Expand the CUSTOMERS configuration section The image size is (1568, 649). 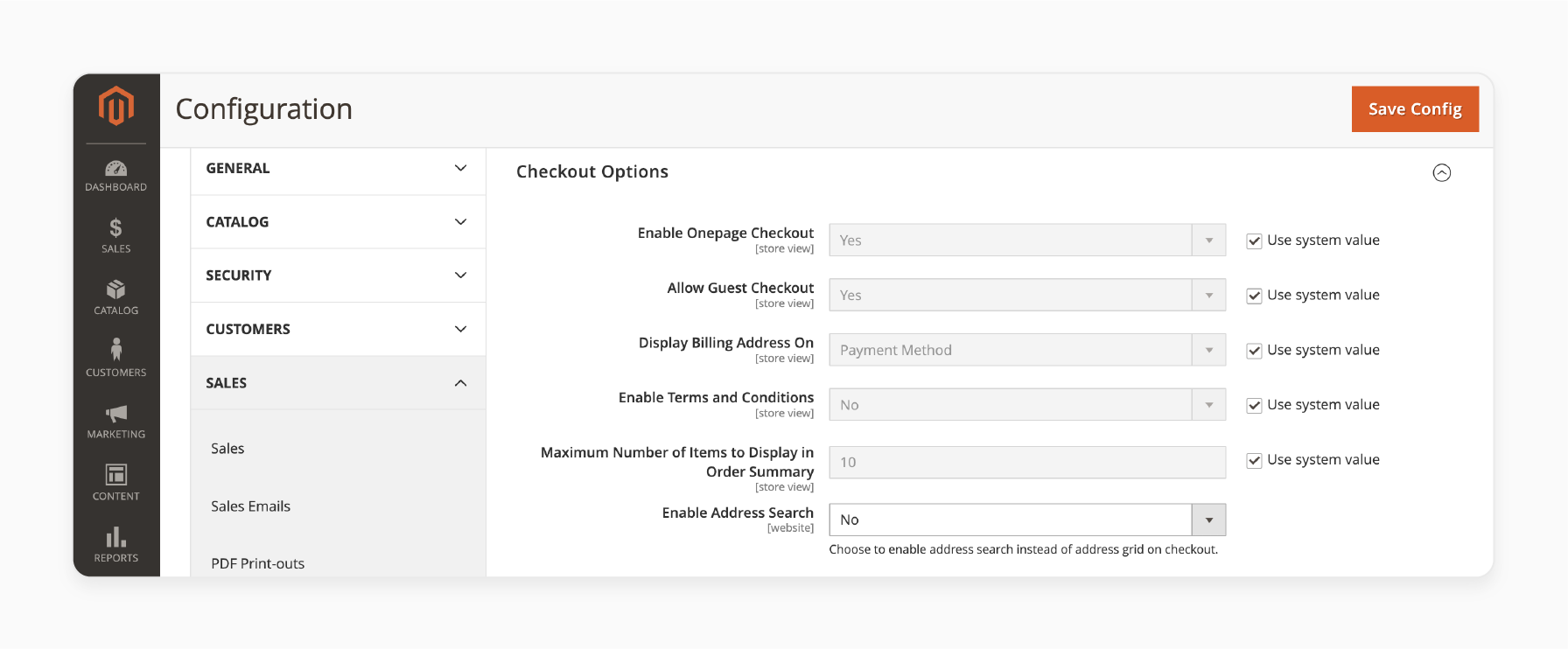pos(338,329)
